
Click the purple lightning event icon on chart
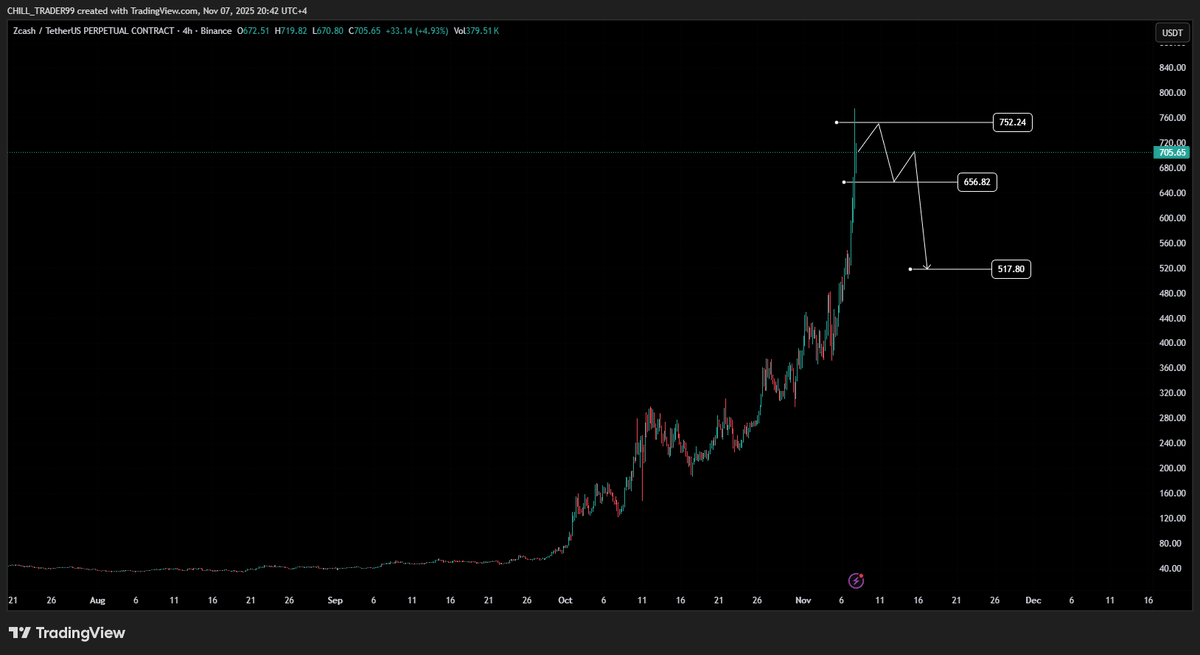click(856, 580)
